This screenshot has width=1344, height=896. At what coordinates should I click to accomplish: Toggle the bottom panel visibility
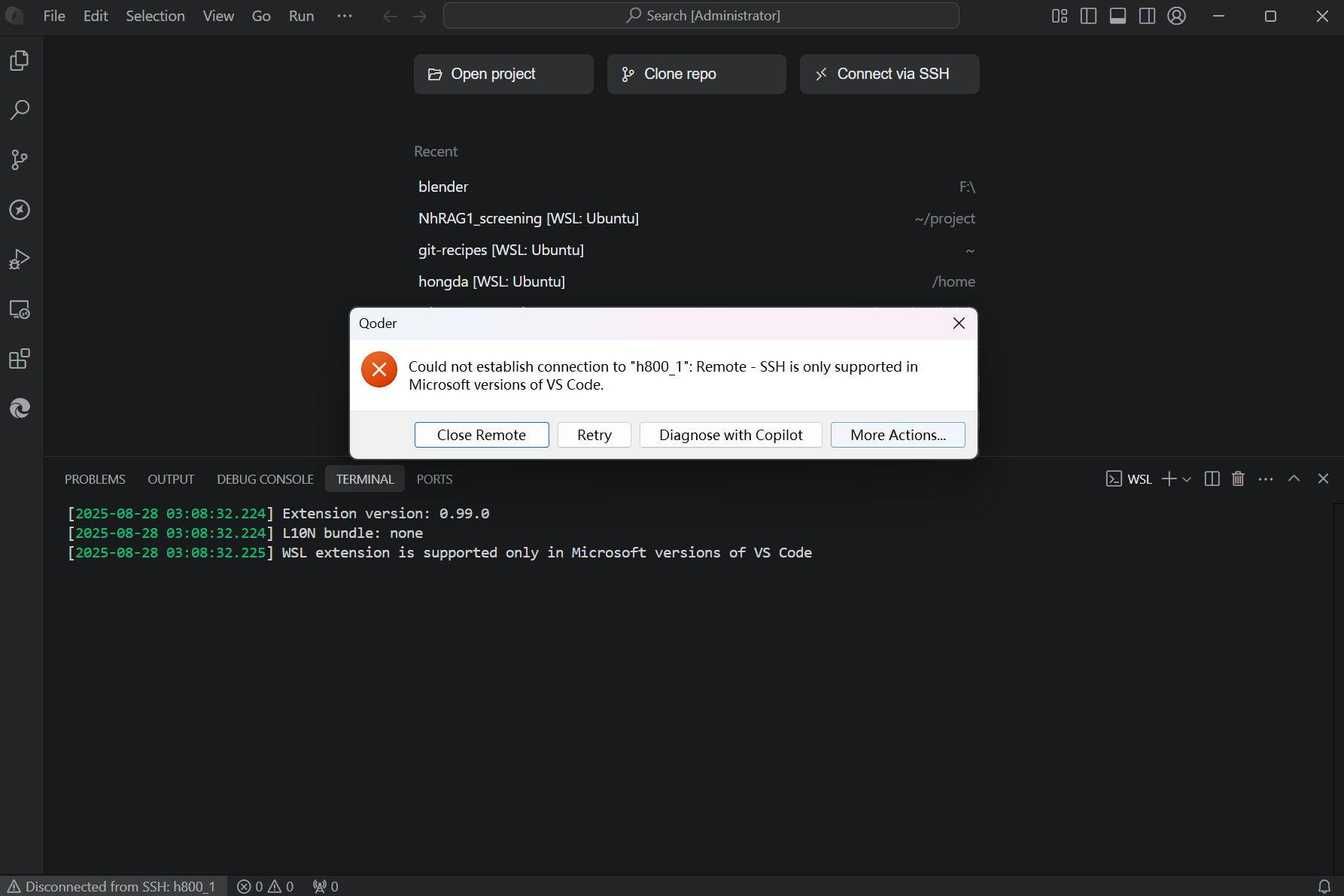point(1117,16)
